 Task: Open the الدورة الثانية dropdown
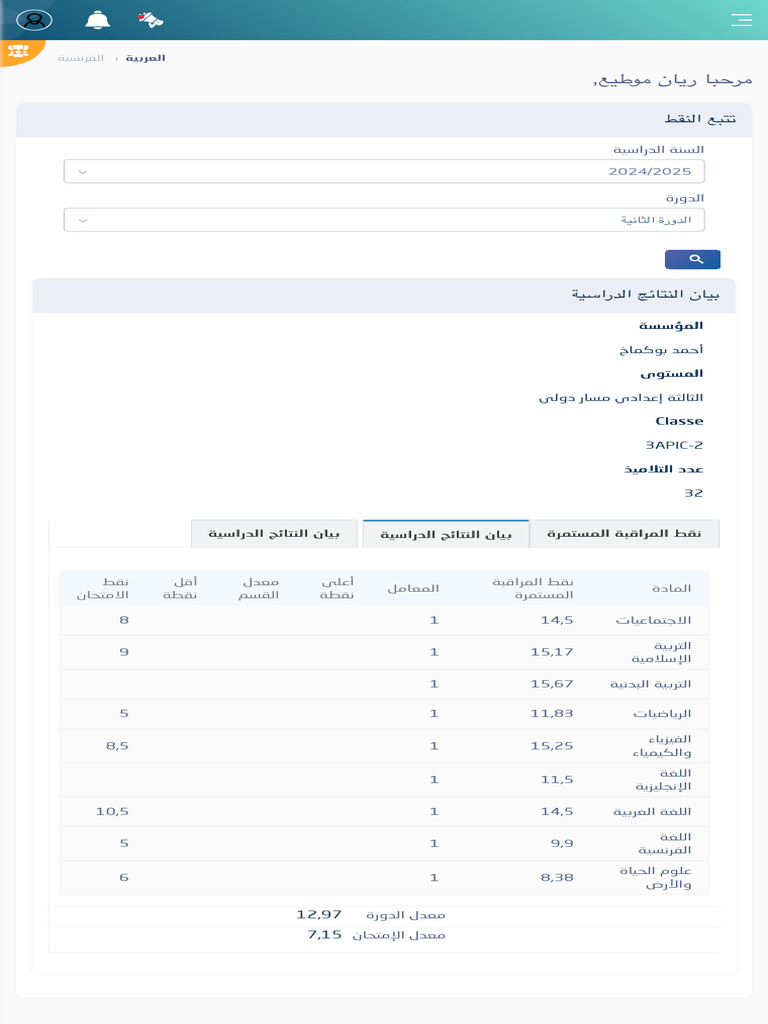[384, 219]
